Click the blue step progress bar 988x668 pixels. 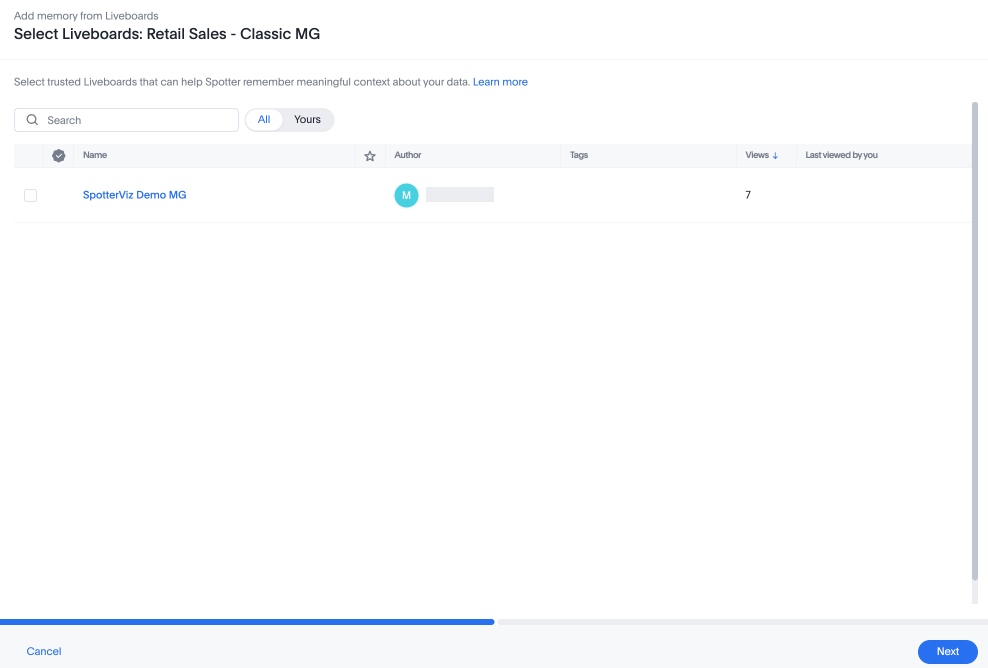pyautogui.click(x=247, y=622)
